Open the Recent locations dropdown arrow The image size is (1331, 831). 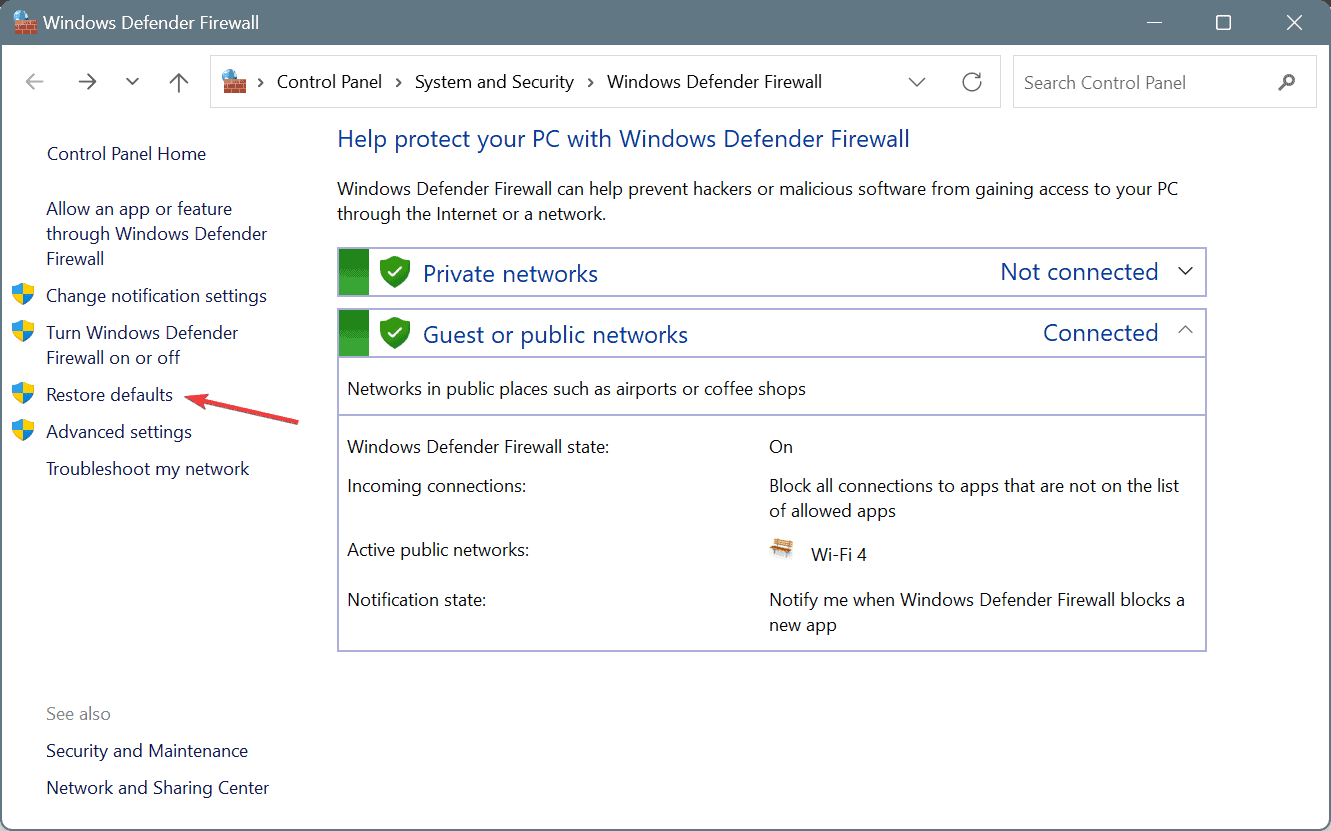[x=133, y=82]
